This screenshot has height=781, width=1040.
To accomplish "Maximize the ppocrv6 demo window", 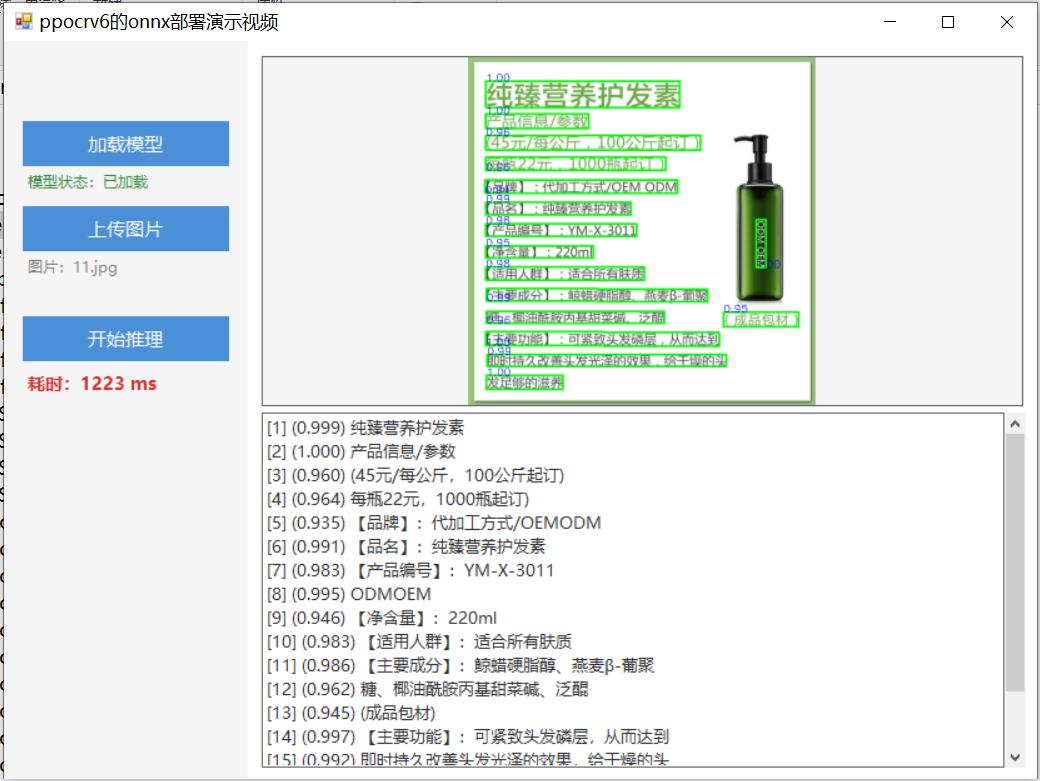I will pos(948,22).
